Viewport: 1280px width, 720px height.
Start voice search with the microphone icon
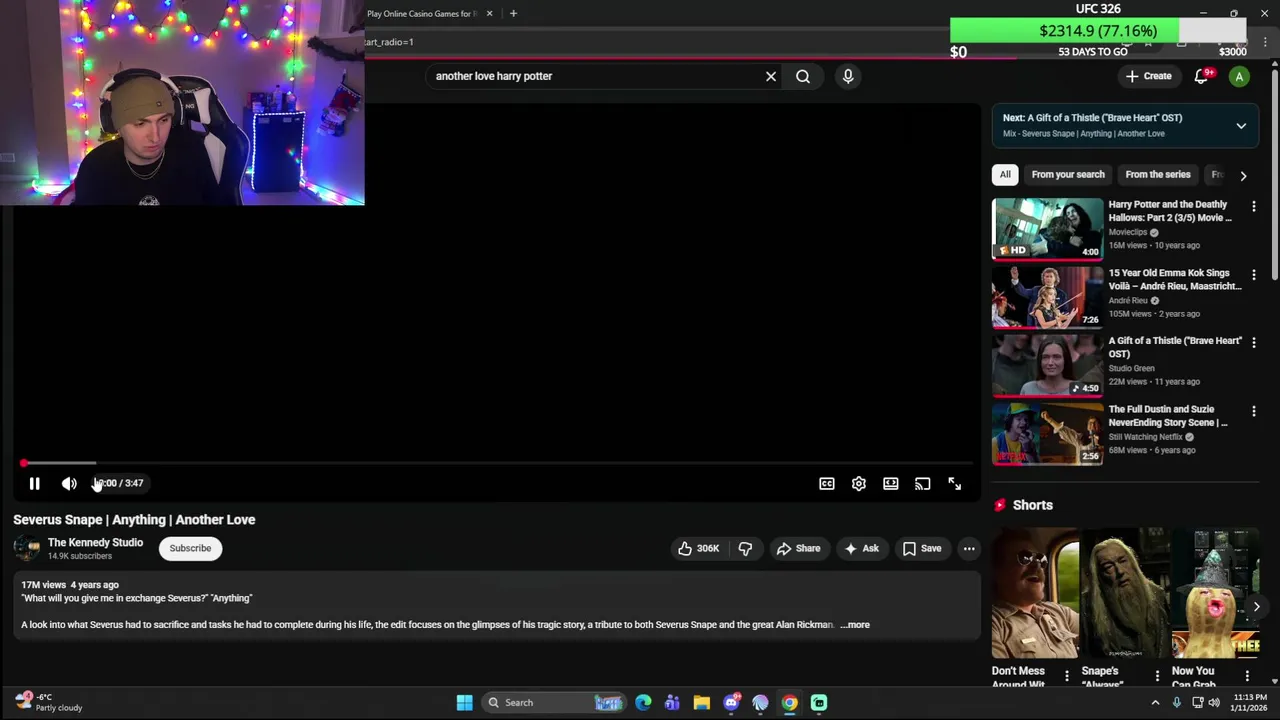point(848,76)
